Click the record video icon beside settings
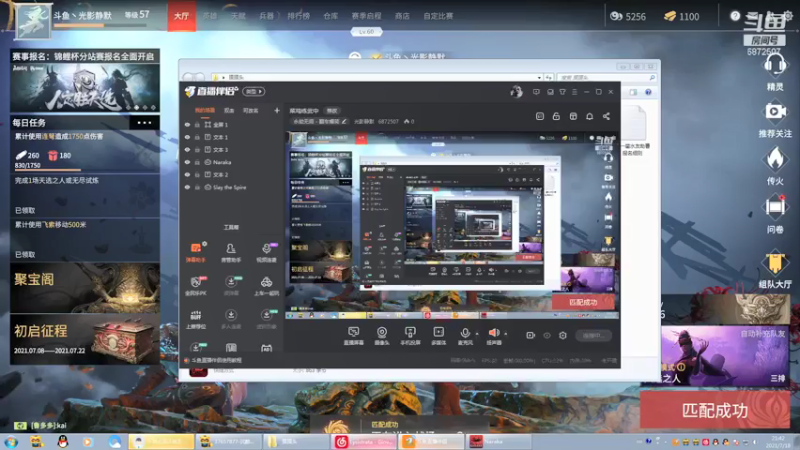Viewport: 800px width, 450px height. (531, 335)
